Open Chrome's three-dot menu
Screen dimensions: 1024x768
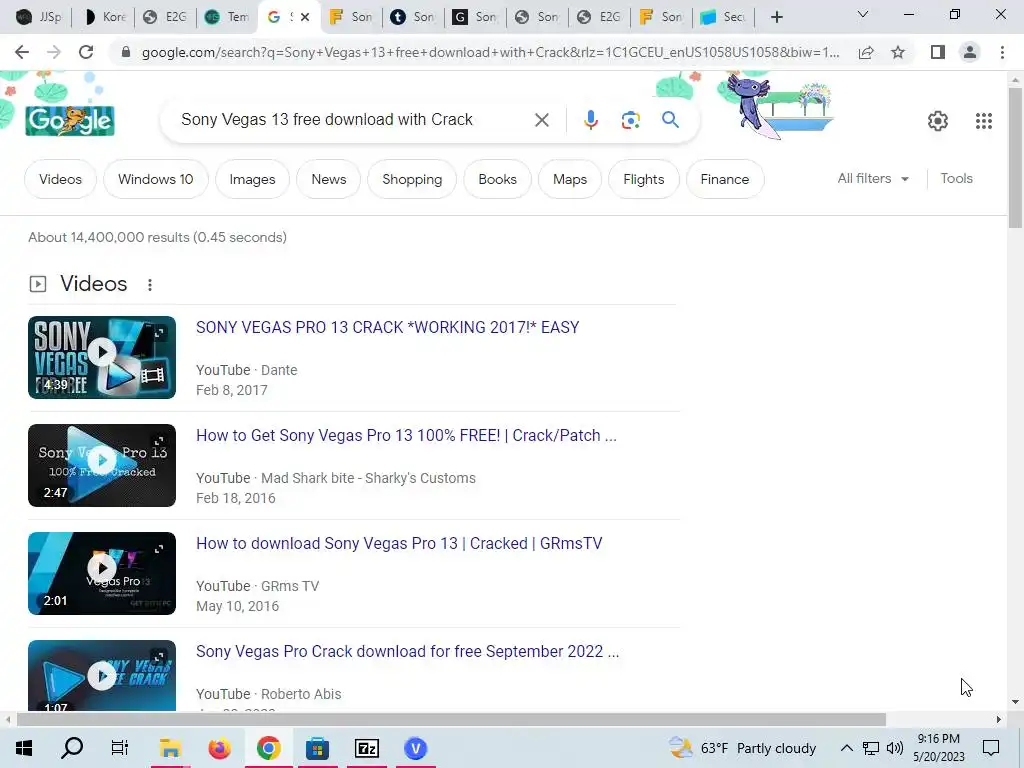1002,52
